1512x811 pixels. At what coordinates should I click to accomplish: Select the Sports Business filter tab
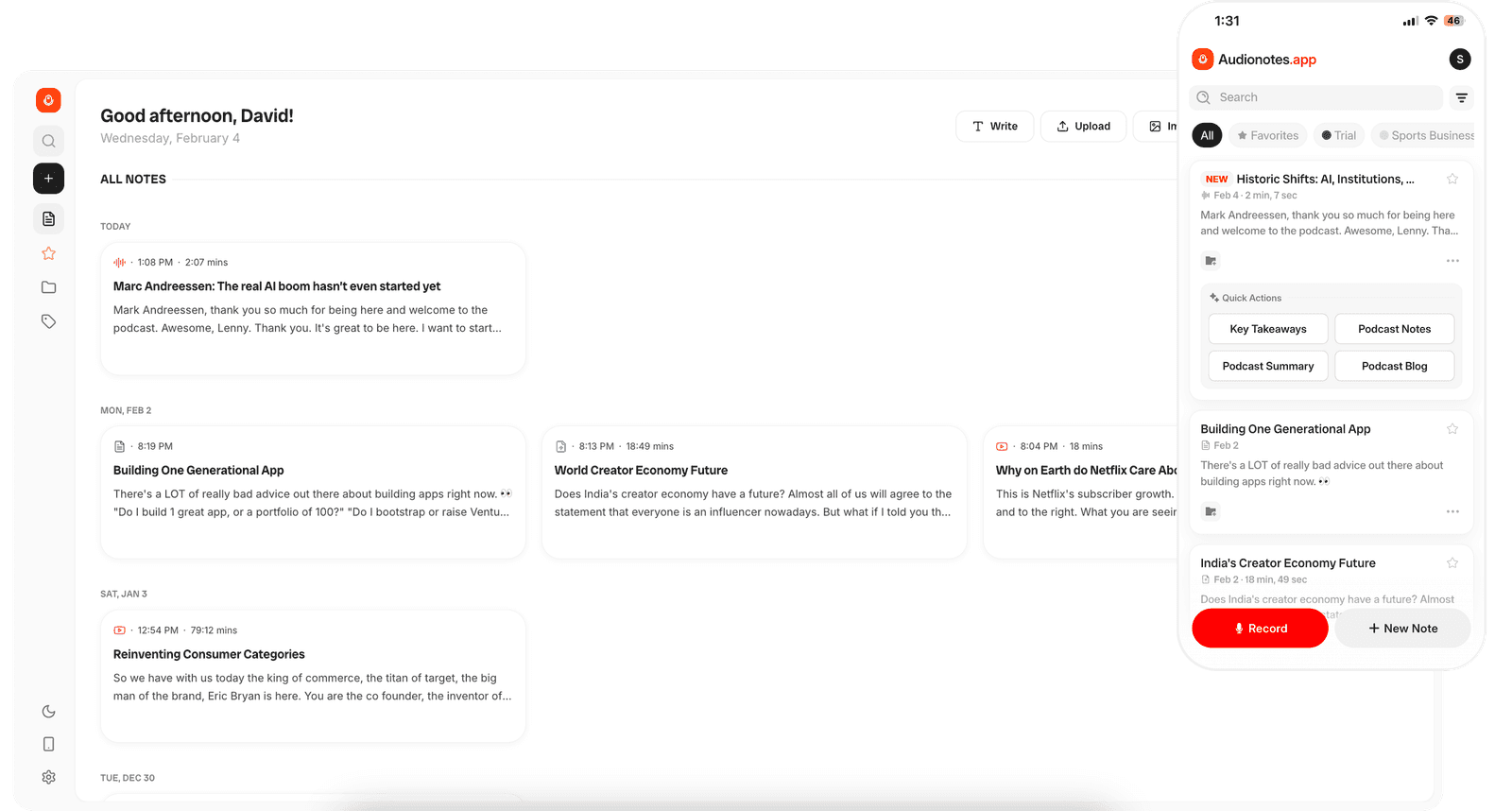1423,135
